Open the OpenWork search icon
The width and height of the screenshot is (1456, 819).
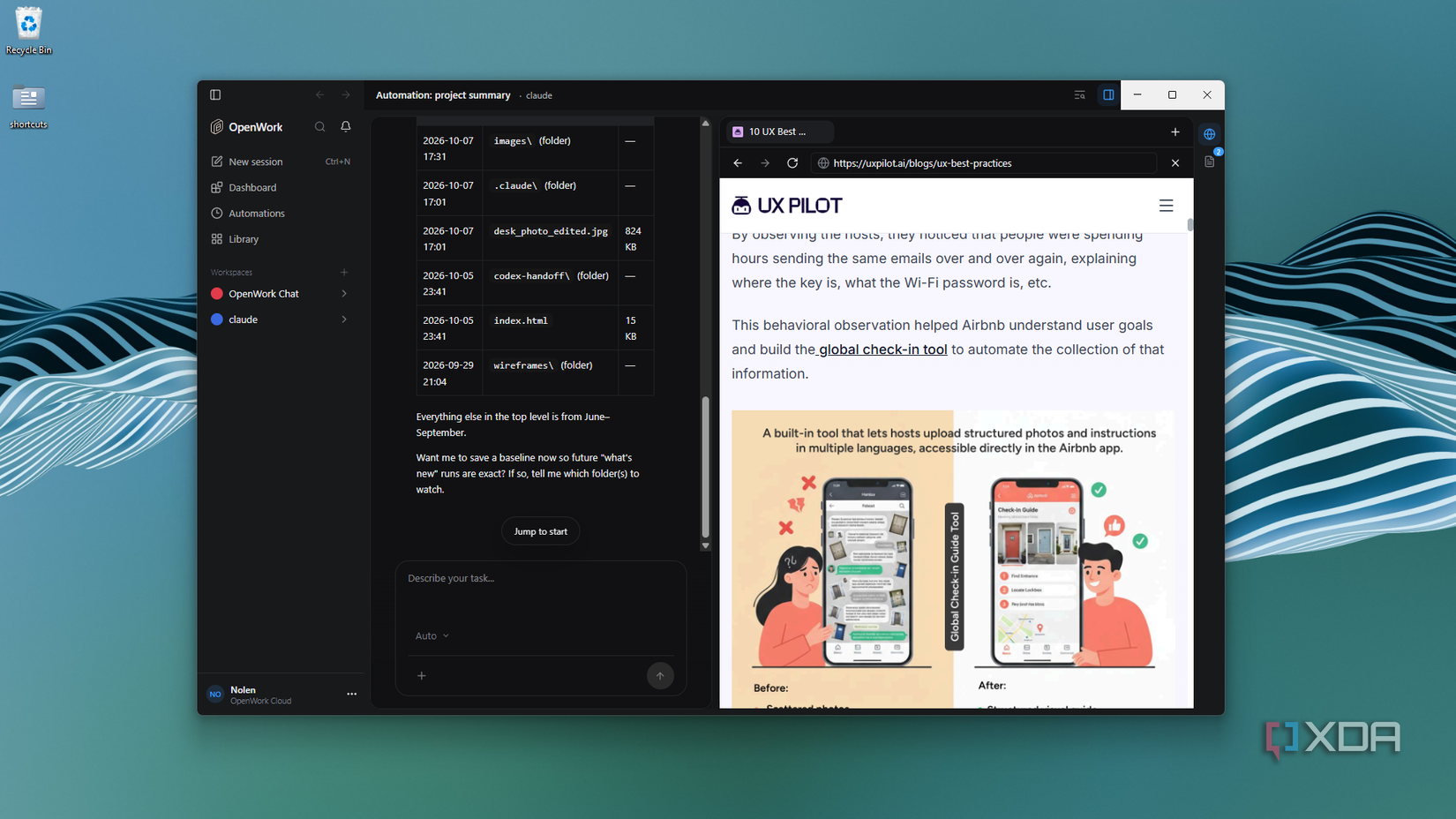coord(319,127)
